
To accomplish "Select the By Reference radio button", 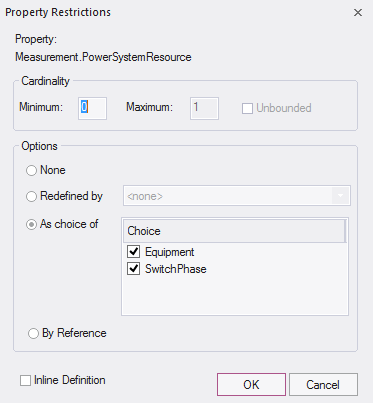I will [33, 334].
